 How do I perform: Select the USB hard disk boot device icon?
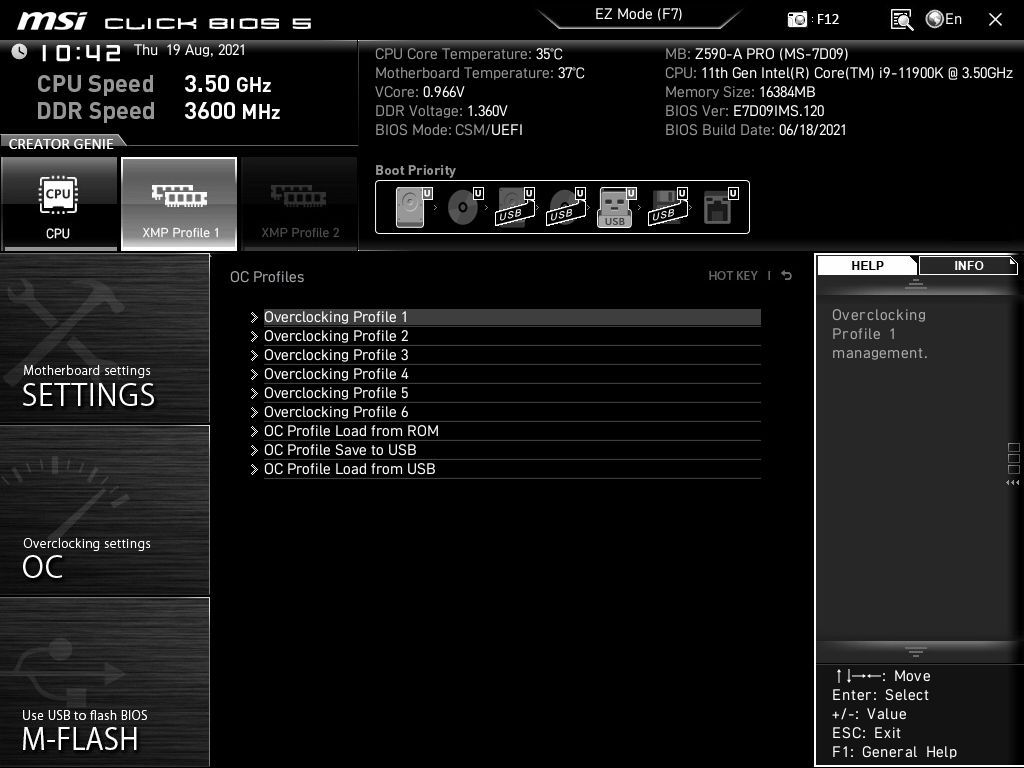point(515,207)
